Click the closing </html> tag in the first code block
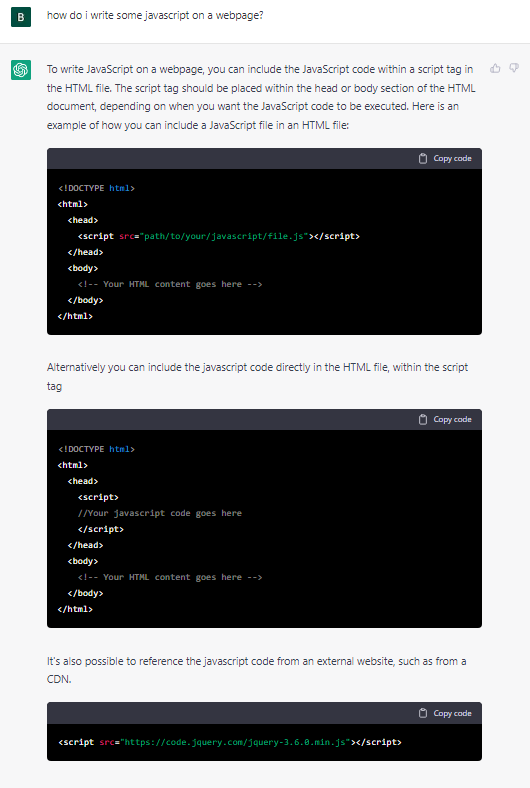The image size is (530, 788). [x=75, y=316]
